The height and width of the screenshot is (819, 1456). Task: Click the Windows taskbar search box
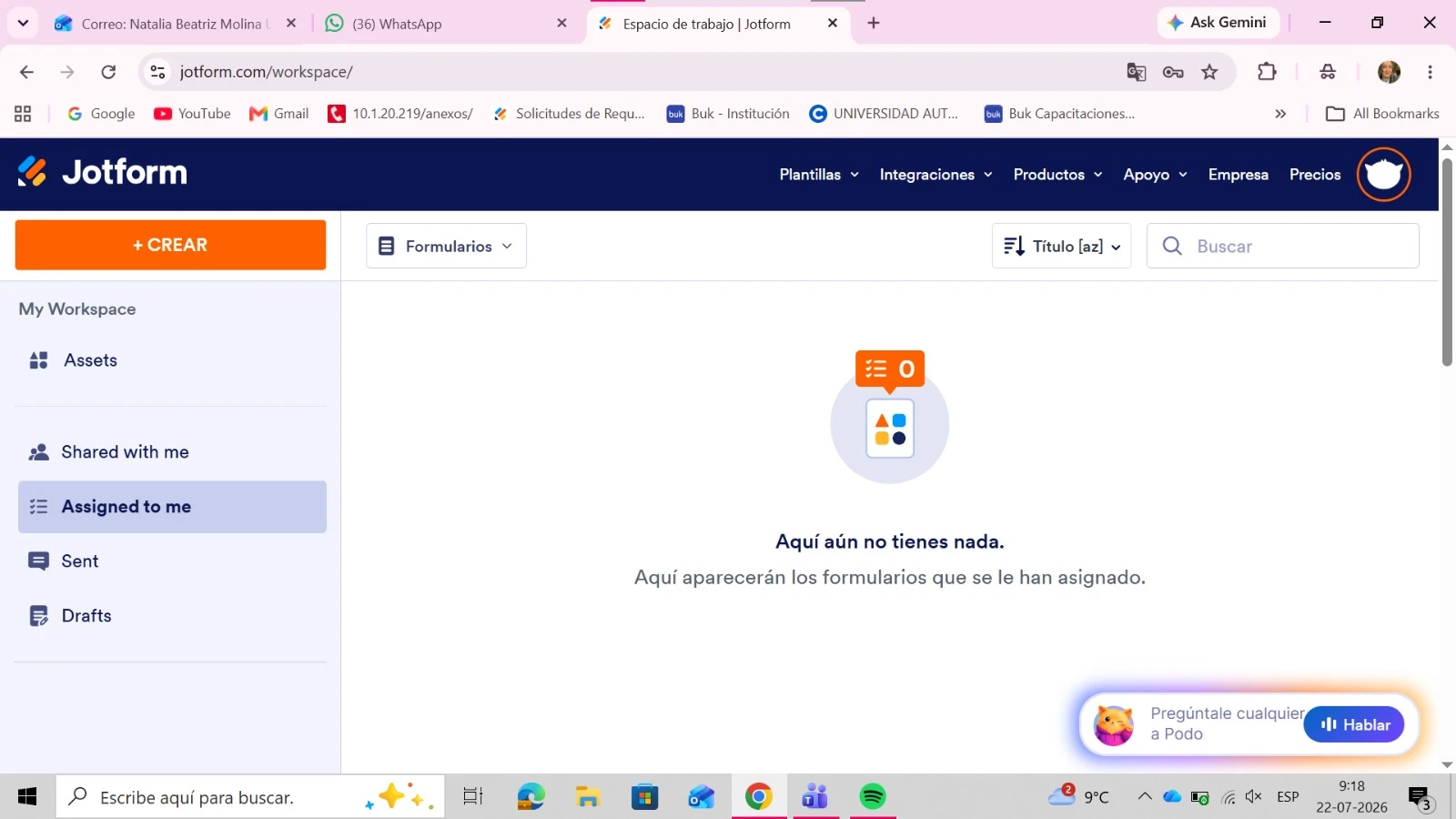coord(250,797)
